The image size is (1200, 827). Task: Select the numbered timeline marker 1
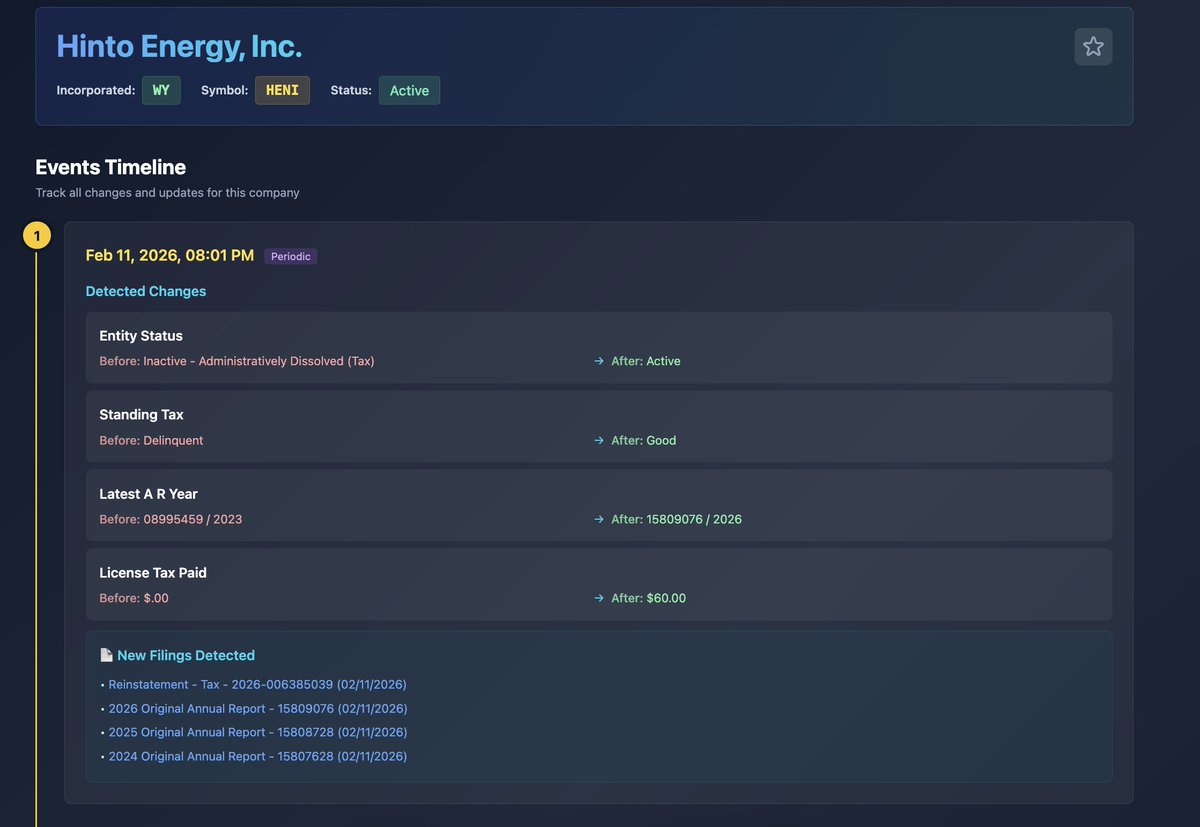pos(37,234)
